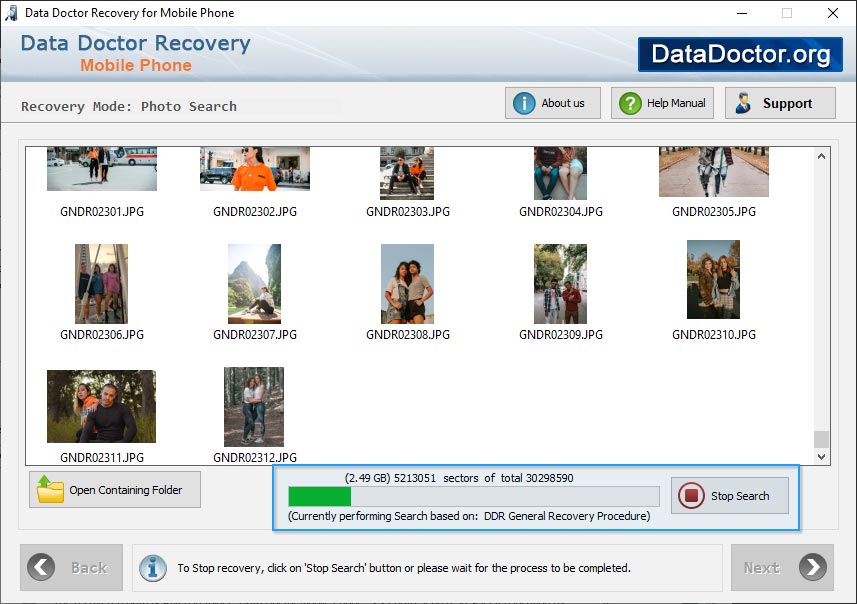Click the file name GNDR02301.JPG
The image size is (857, 604).
click(x=102, y=212)
